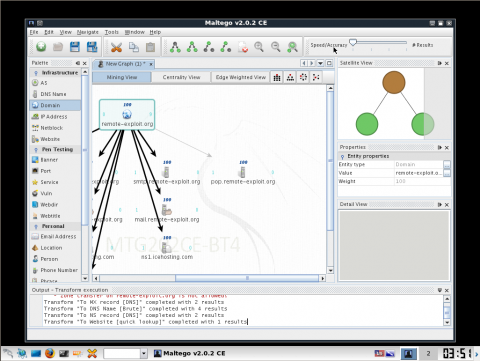Select the organic layout icon

(x=316, y=77)
